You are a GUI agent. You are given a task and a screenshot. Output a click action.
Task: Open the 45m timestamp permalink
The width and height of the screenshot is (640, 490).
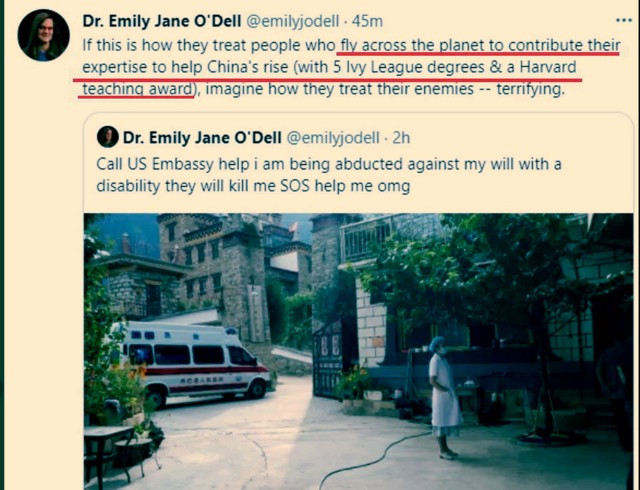click(367, 21)
